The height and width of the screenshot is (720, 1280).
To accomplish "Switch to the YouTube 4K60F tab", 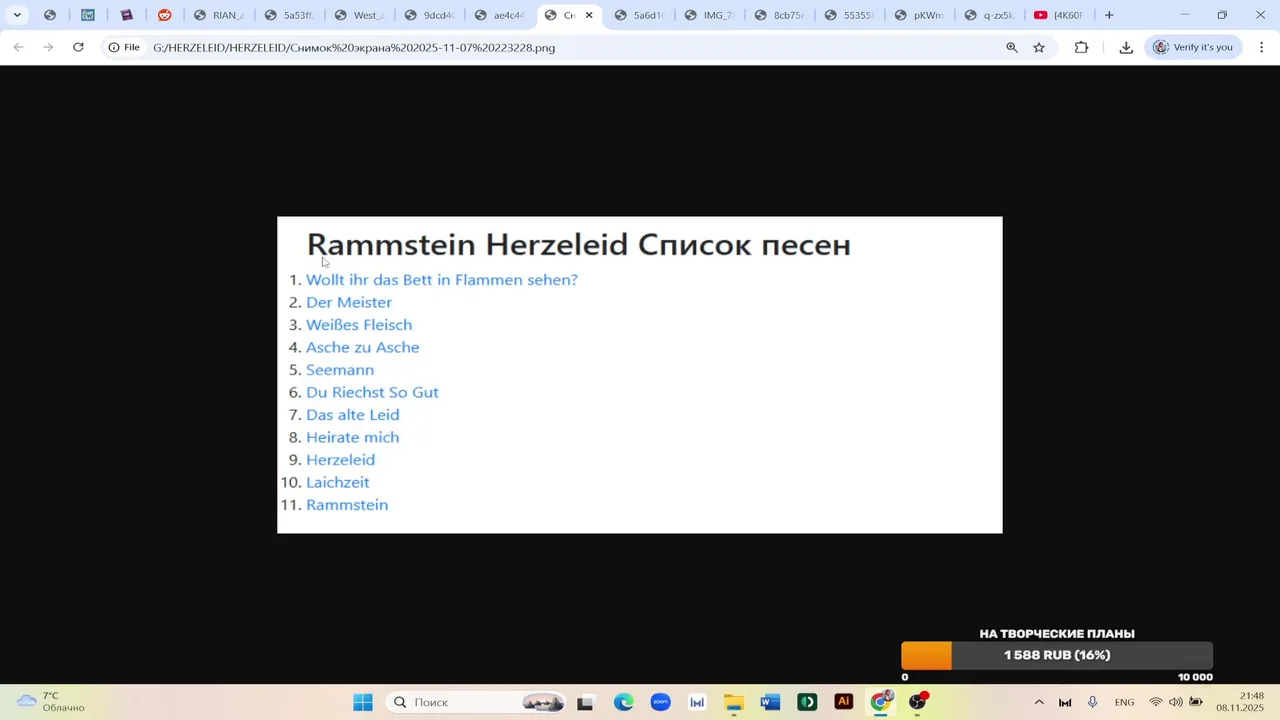I will tap(1058, 15).
